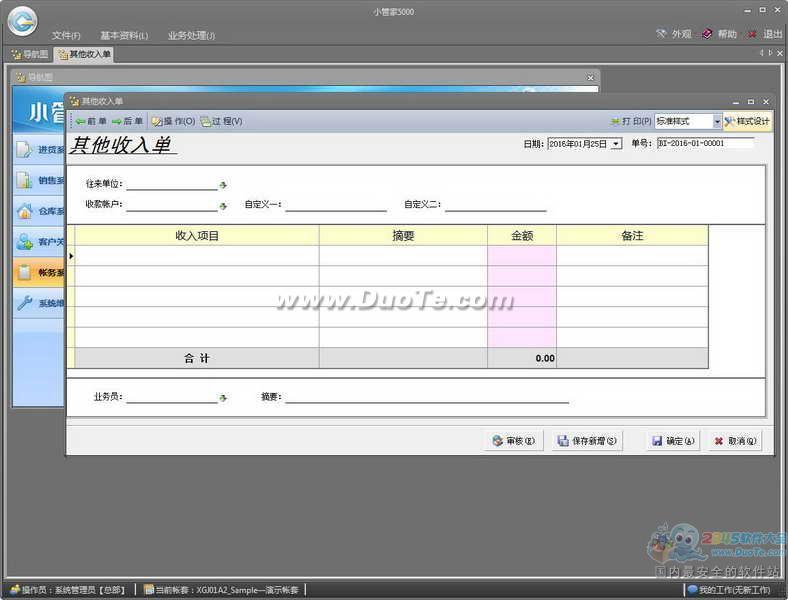Click the 往来单位 lookup arrow icon
Image resolution: width=788 pixels, height=600 pixels.
pyautogui.click(x=223, y=185)
